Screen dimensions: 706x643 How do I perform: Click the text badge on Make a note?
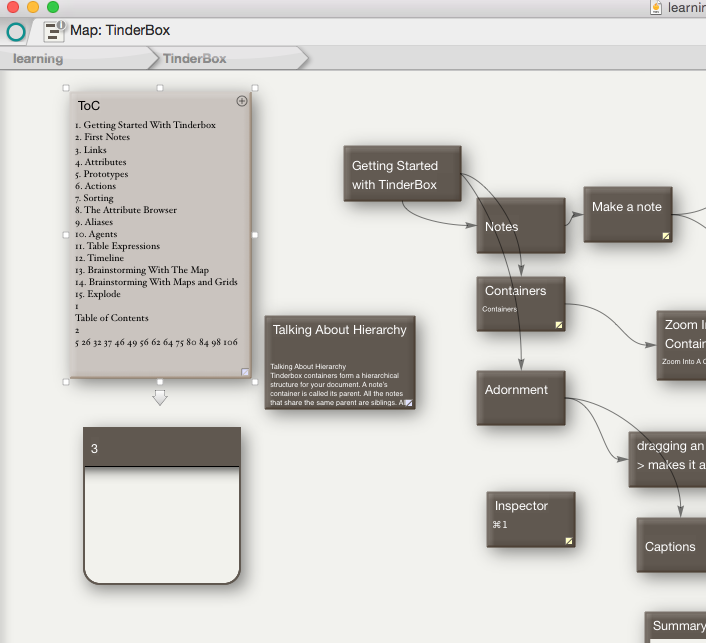click(666, 236)
